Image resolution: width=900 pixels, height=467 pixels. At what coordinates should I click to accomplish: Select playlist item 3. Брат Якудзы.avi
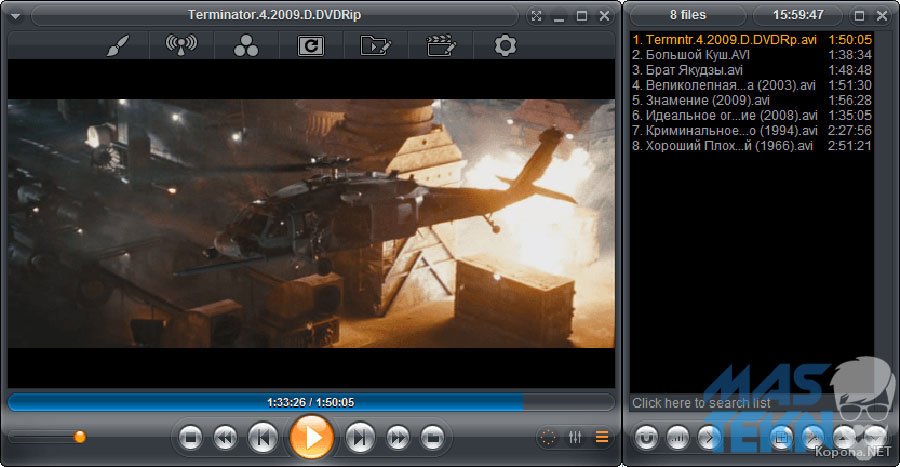(x=752, y=70)
